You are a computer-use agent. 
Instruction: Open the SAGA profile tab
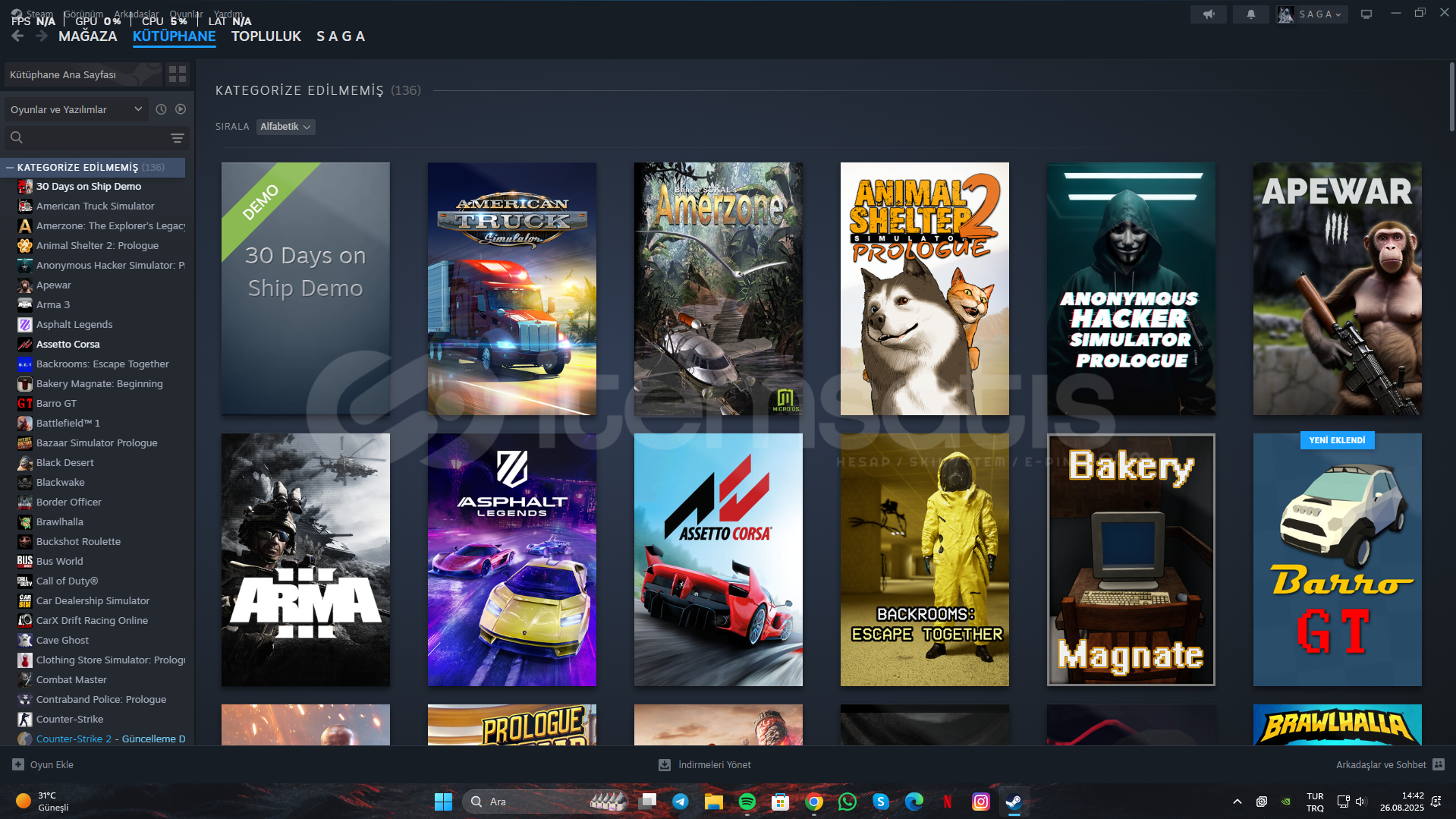point(341,36)
